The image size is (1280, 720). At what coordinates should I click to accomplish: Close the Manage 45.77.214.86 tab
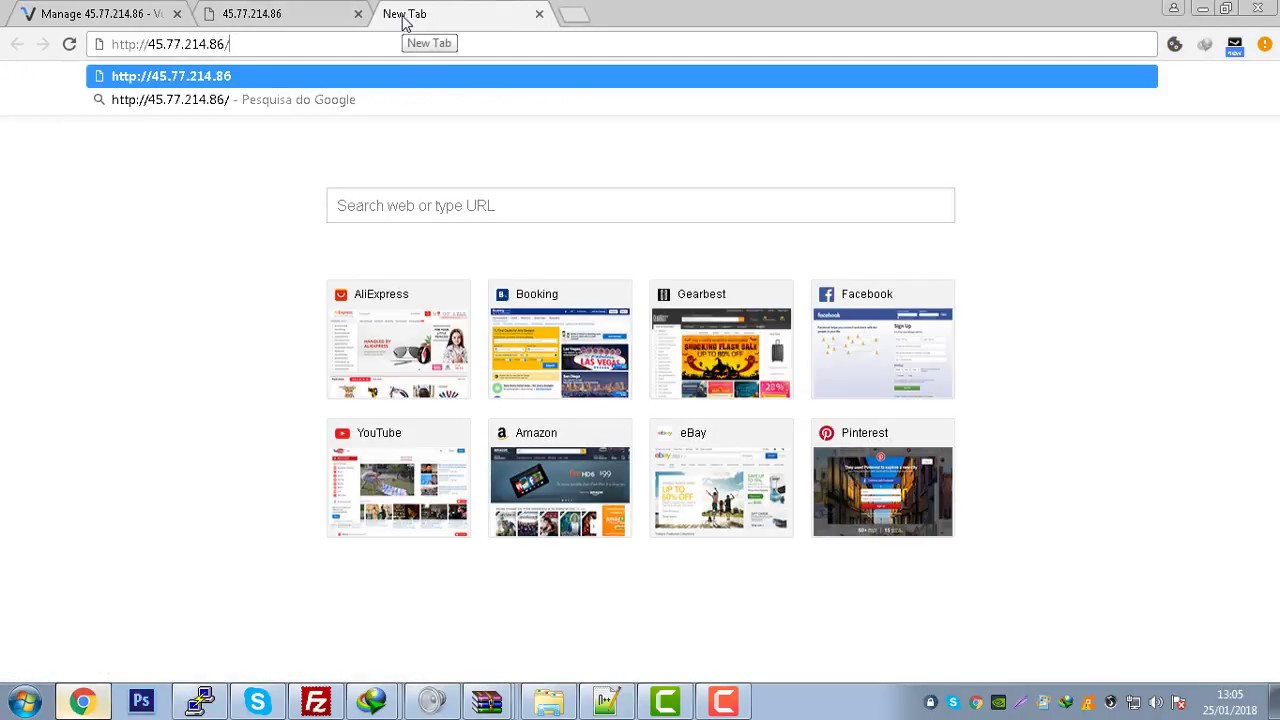(177, 14)
